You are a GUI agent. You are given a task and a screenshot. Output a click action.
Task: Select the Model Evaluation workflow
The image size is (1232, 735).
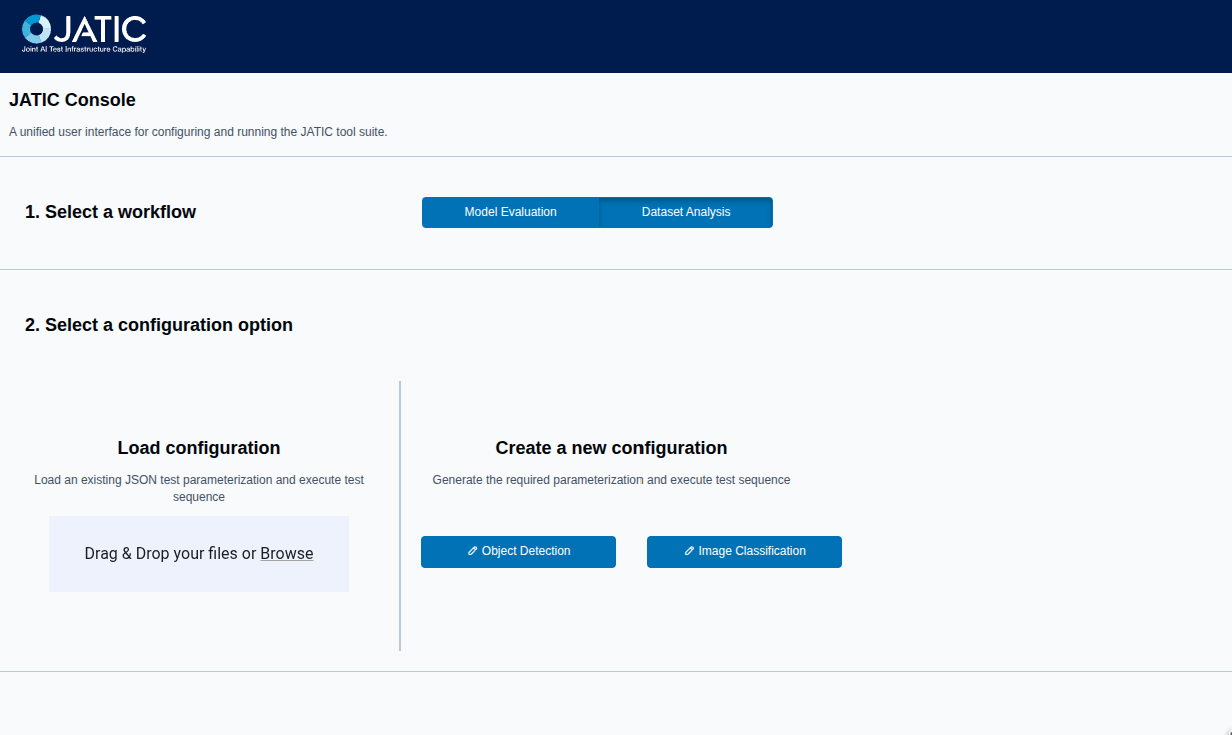(x=510, y=212)
